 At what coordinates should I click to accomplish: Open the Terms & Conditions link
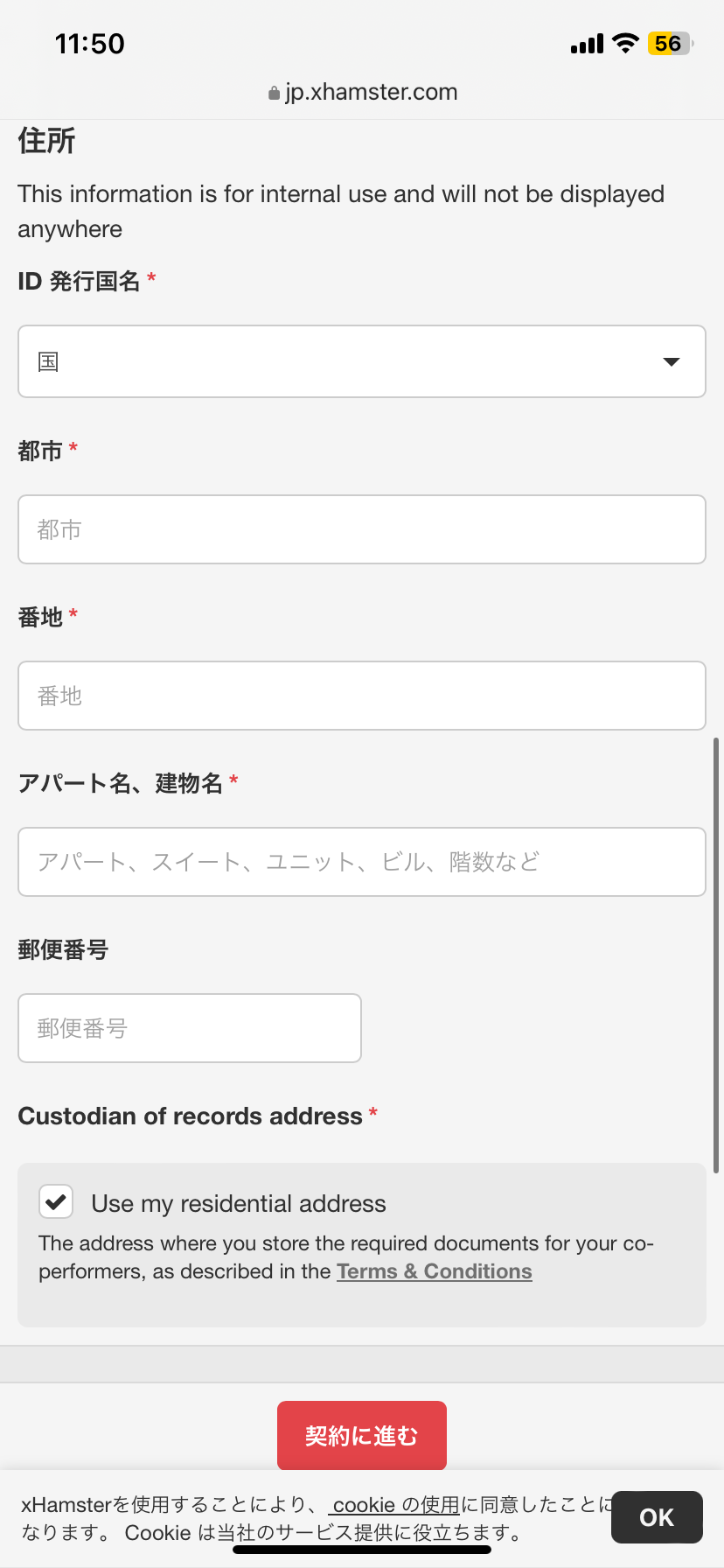coord(435,1271)
